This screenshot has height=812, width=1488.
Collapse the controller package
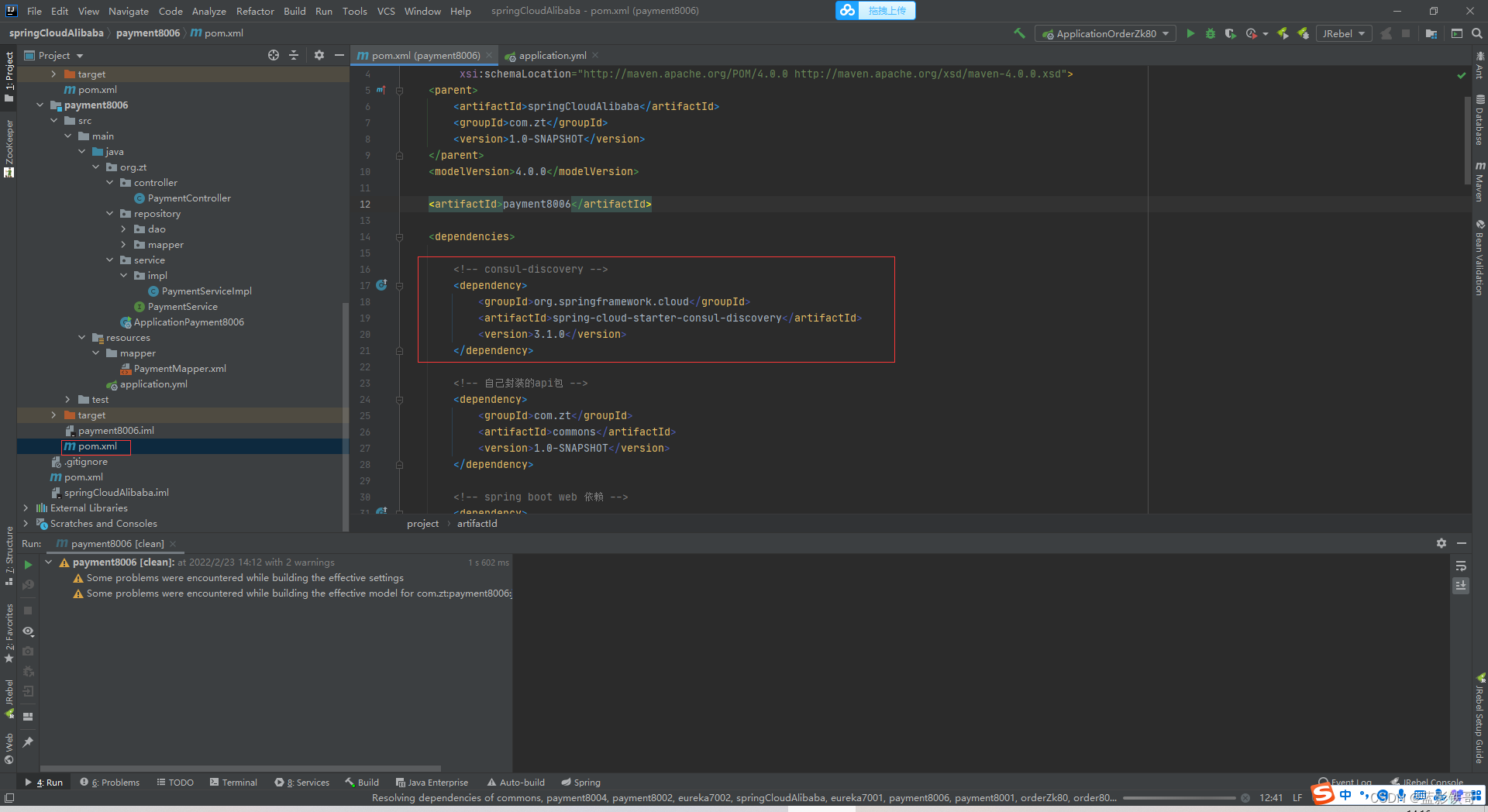tap(109, 182)
